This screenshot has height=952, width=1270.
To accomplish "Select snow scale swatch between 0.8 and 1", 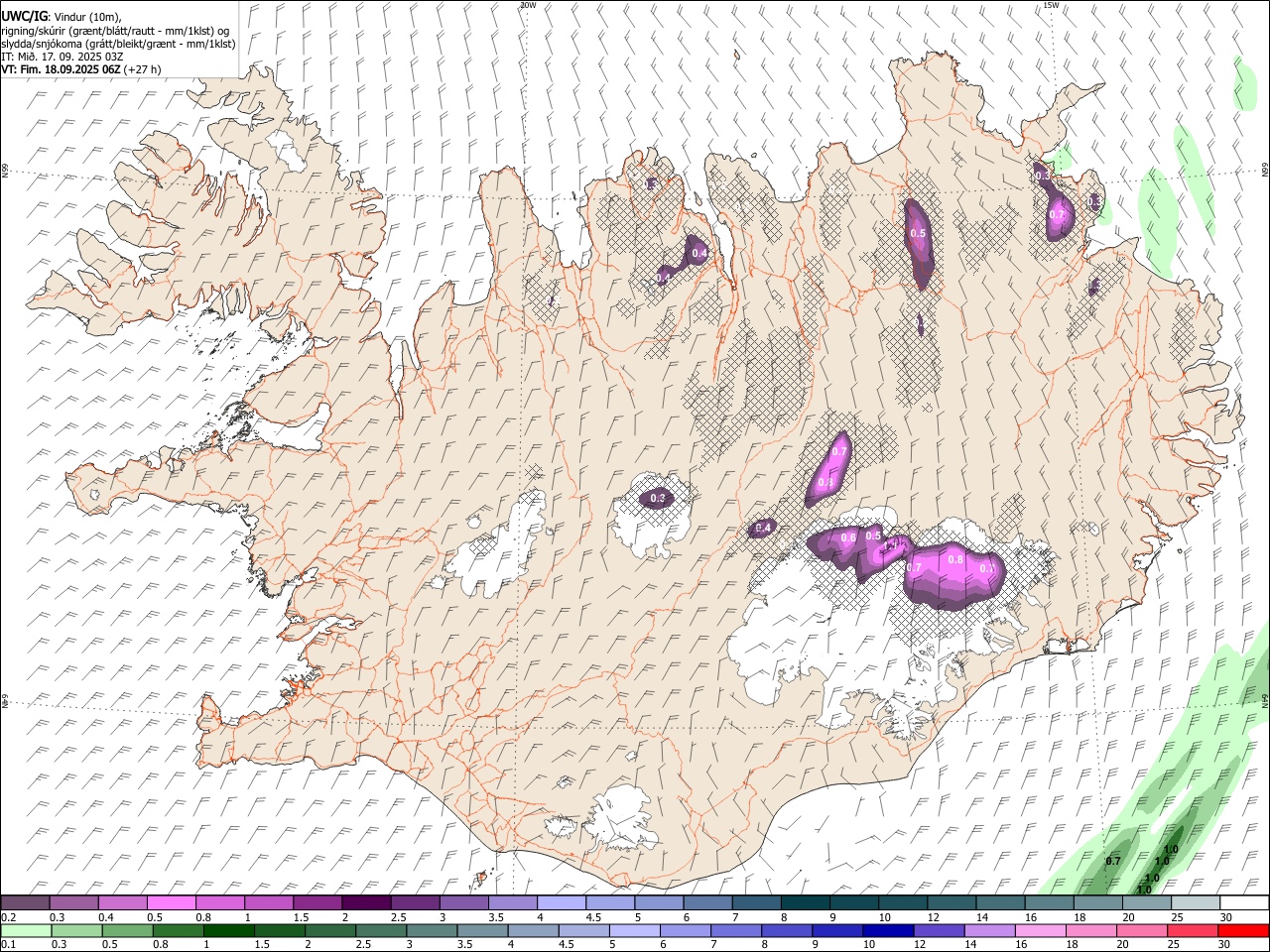I will (x=220, y=903).
